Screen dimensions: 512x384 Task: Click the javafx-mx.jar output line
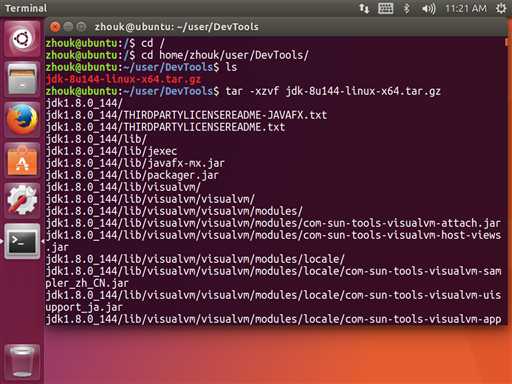(135, 163)
